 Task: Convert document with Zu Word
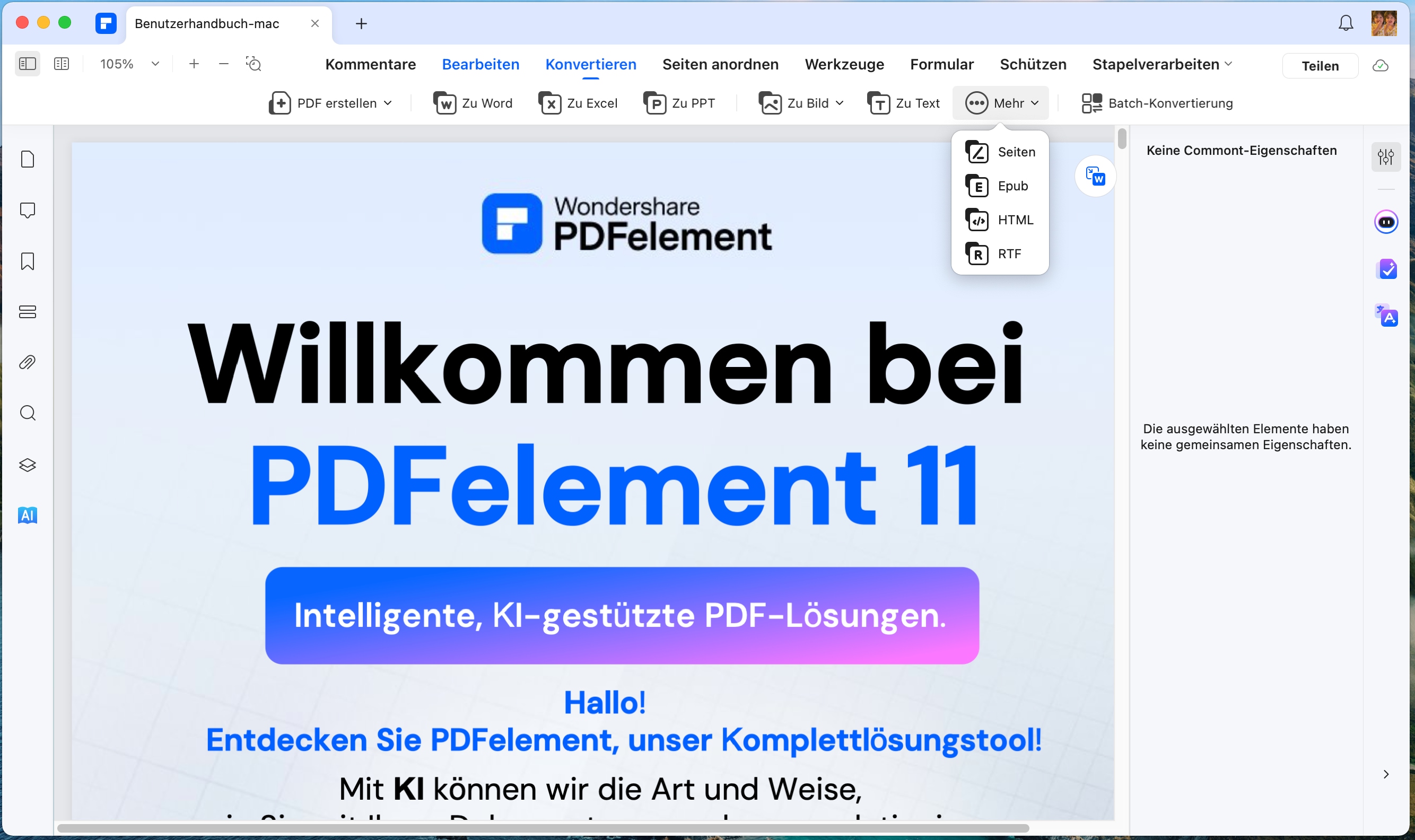point(473,103)
